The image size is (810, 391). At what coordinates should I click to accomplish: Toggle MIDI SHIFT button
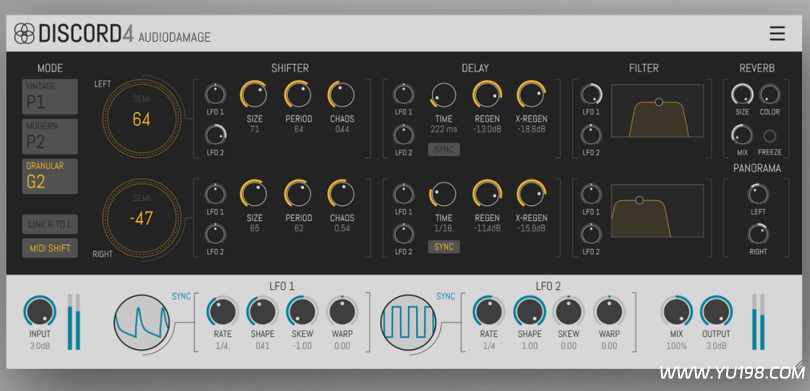point(50,248)
